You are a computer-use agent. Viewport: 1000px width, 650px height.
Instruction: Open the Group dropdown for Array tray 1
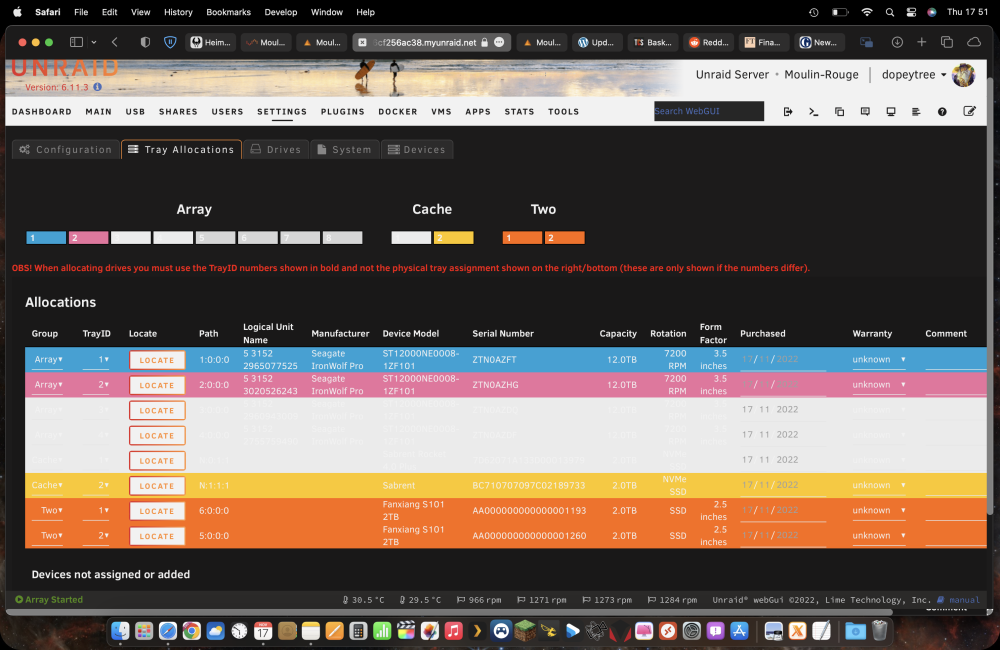tap(48, 360)
